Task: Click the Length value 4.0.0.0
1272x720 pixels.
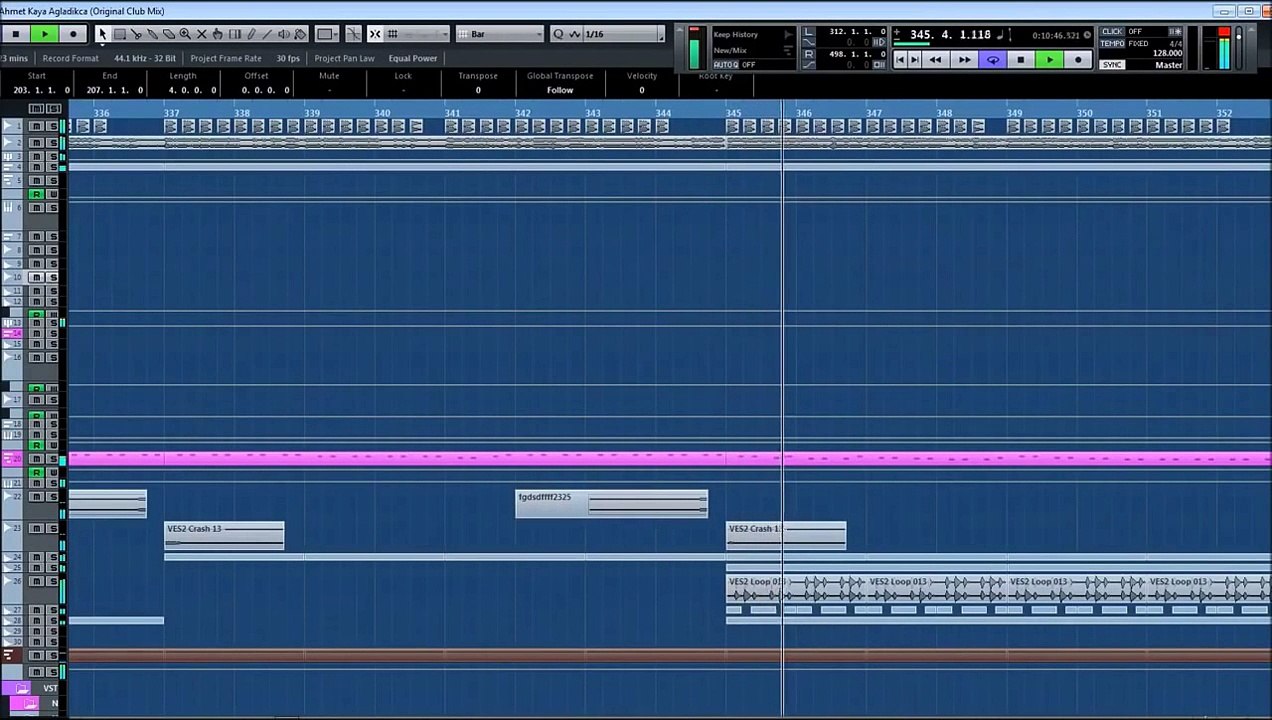Action: (x=192, y=90)
